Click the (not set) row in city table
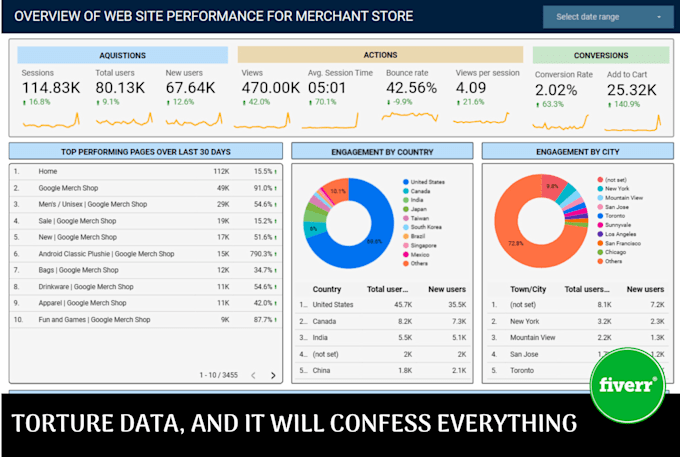 tap(578, 305)
